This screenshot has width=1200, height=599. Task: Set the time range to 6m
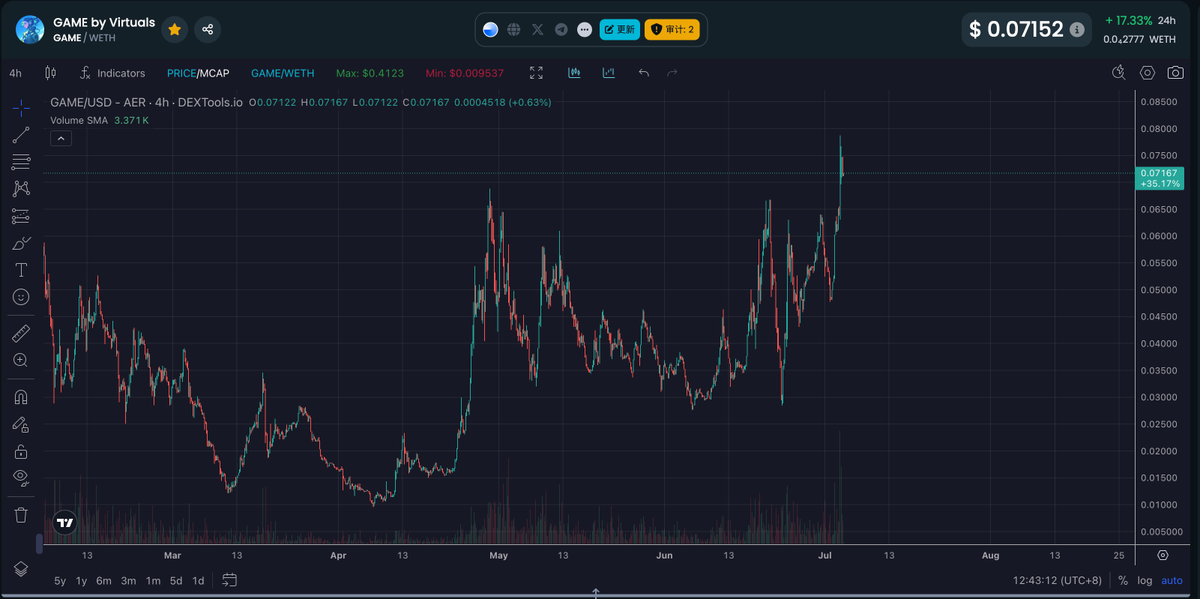point(104,580)
